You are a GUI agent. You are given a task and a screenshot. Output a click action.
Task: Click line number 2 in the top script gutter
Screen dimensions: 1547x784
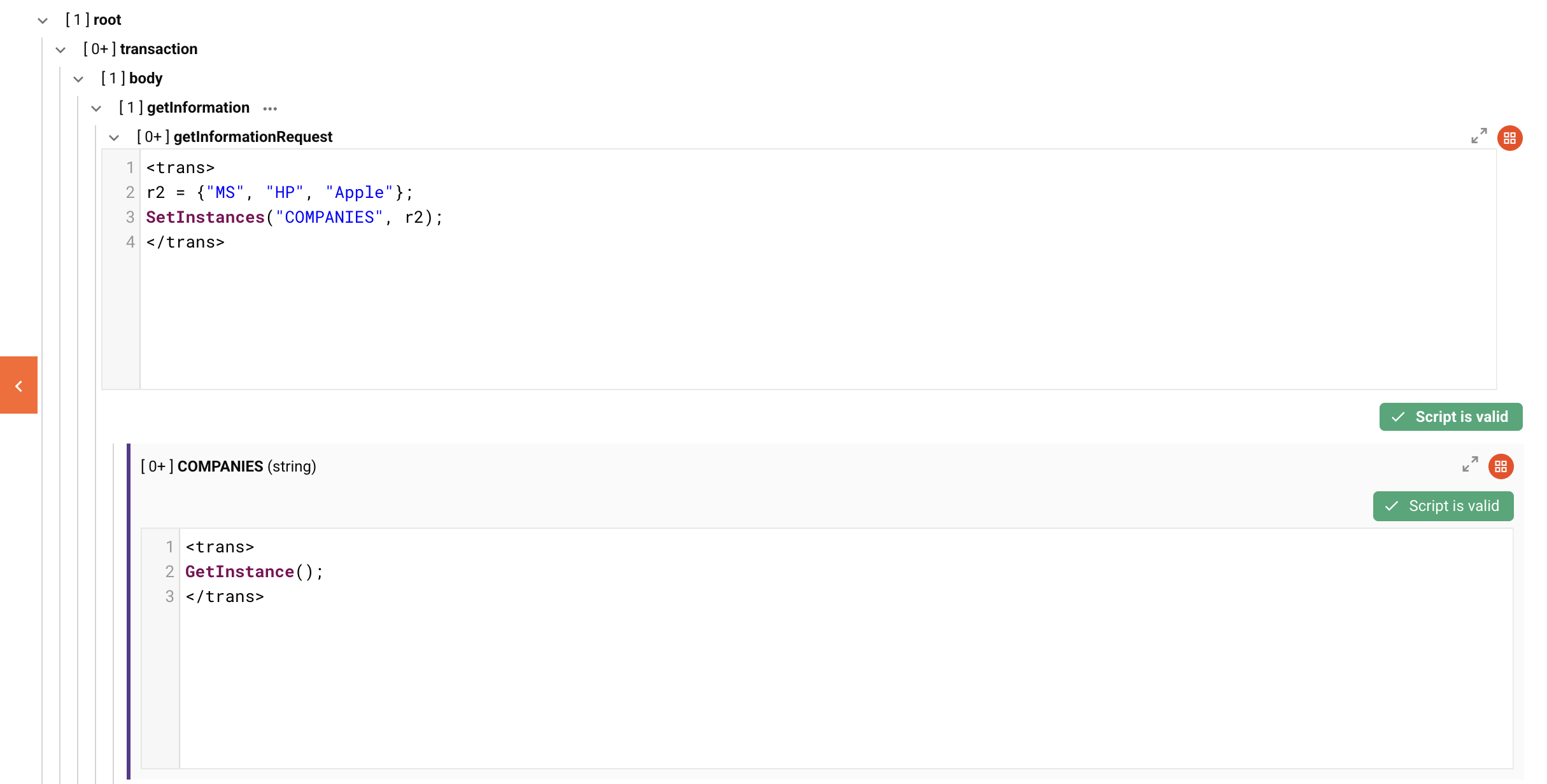click(x=130, y=192)
